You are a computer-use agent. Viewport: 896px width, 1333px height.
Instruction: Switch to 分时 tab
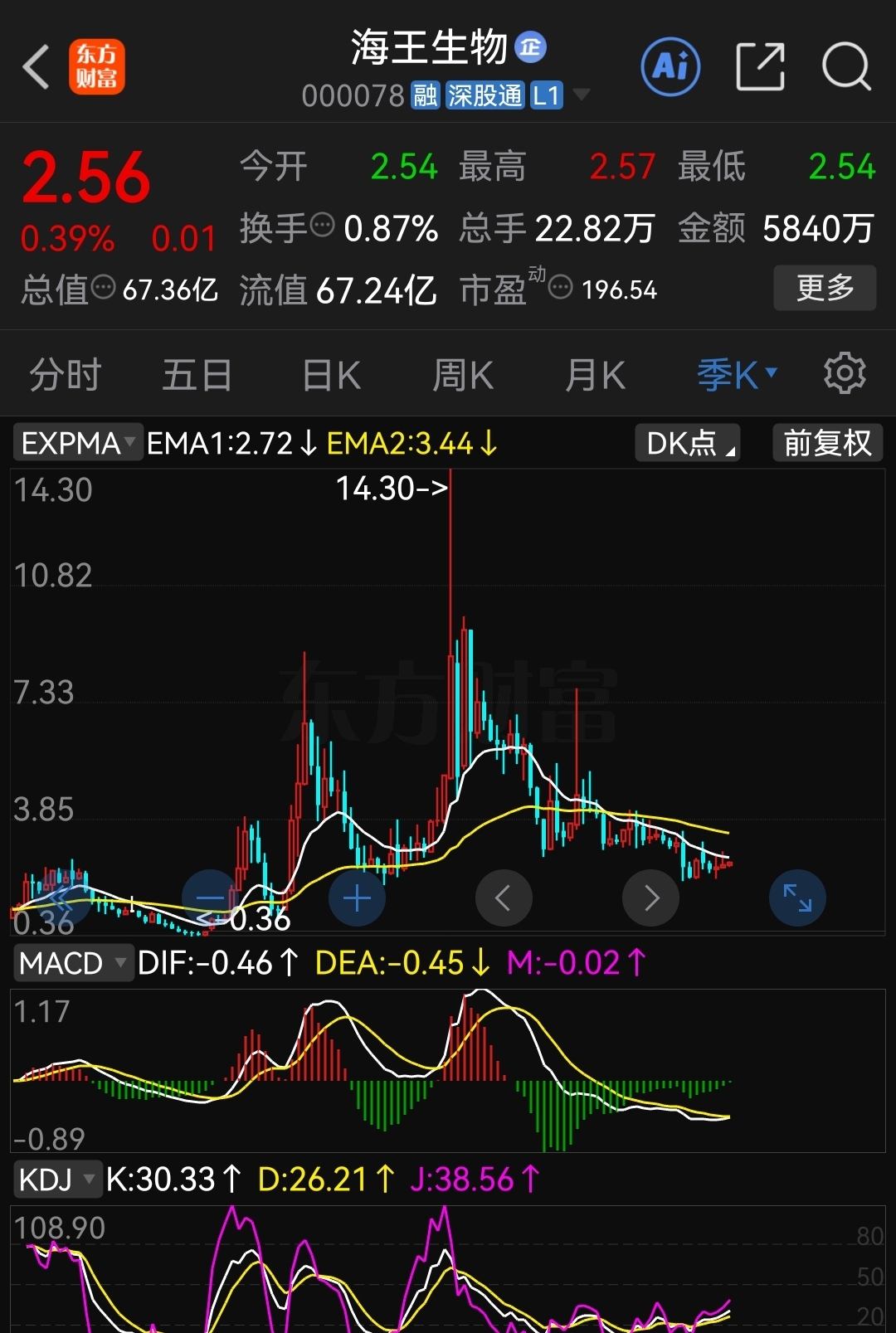point(65,375)
